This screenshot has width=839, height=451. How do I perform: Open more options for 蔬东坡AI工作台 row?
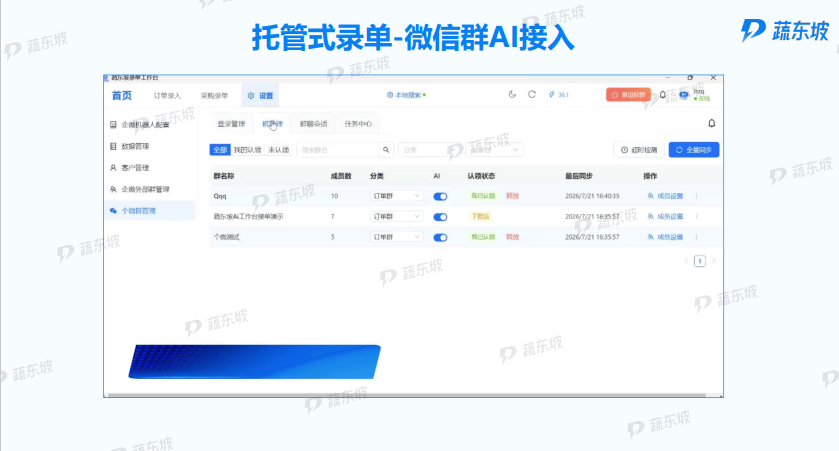click(697, 216)
